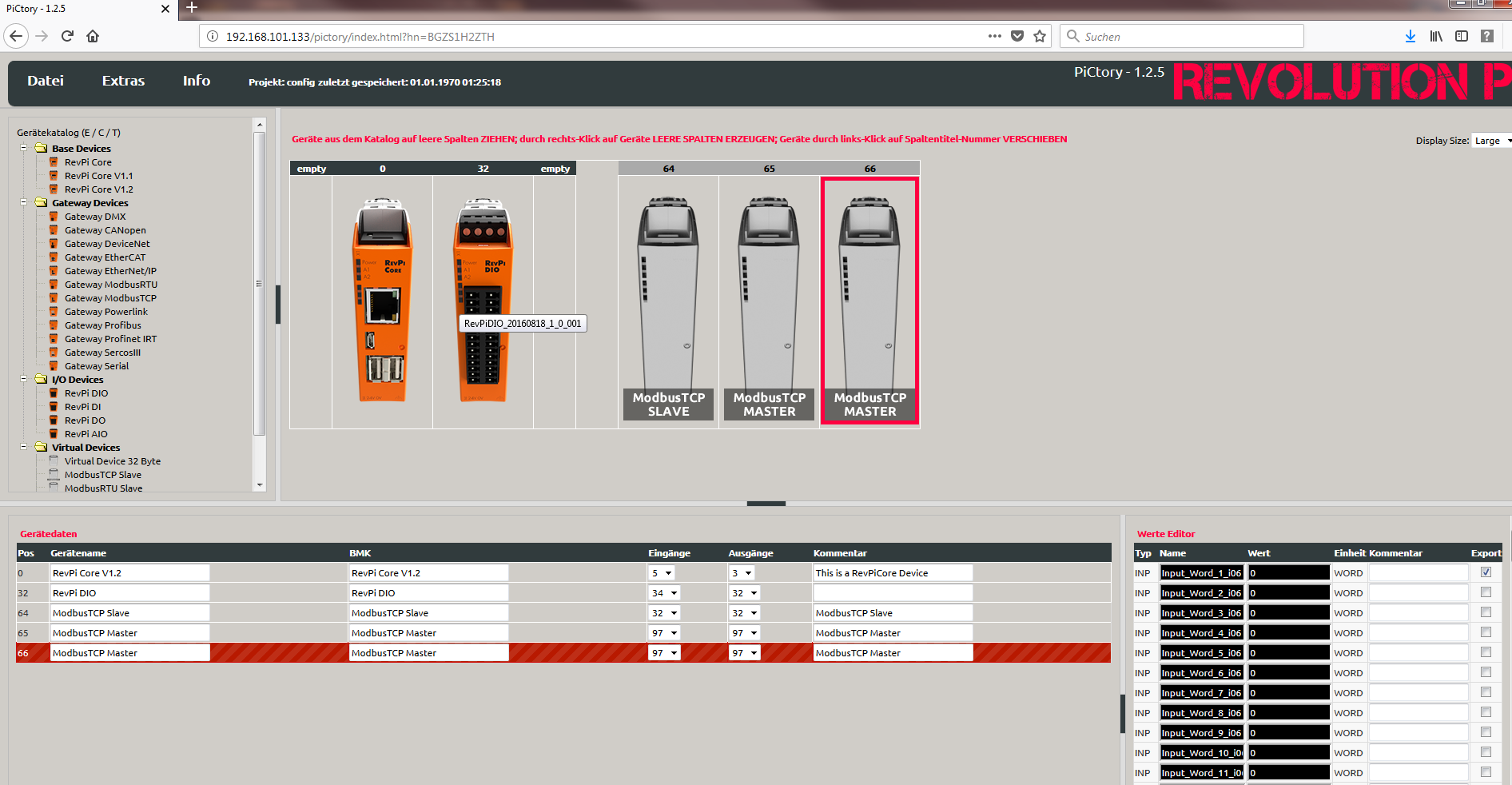Screen dimensions: 1512x785
Task: Select the Virtual Device 32 Byte icon
Action: click(54, 461)
